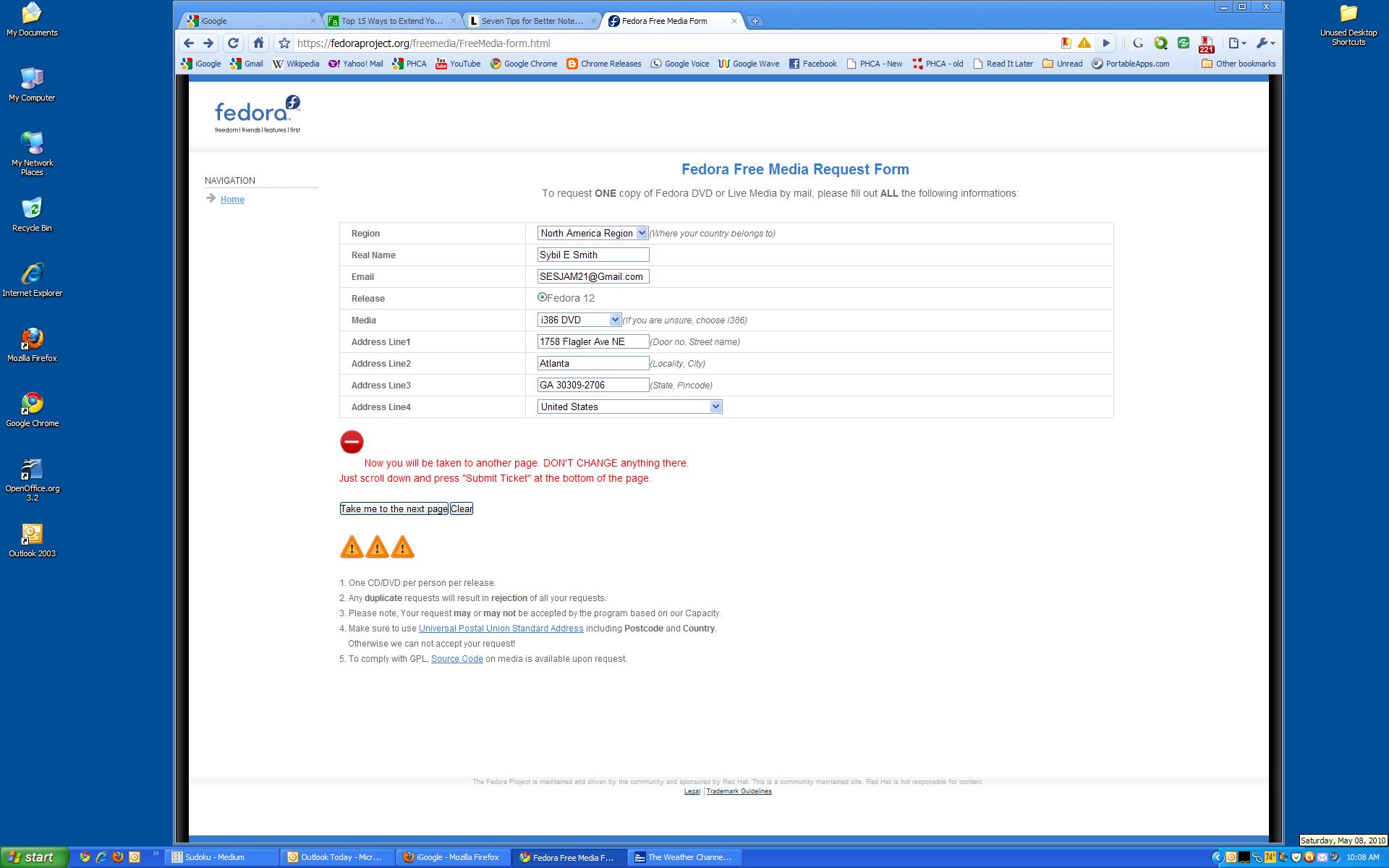Open the Wikipedia bookmark
The height and width of the screenshot is (868, 1389).
[x=296, y=64]
